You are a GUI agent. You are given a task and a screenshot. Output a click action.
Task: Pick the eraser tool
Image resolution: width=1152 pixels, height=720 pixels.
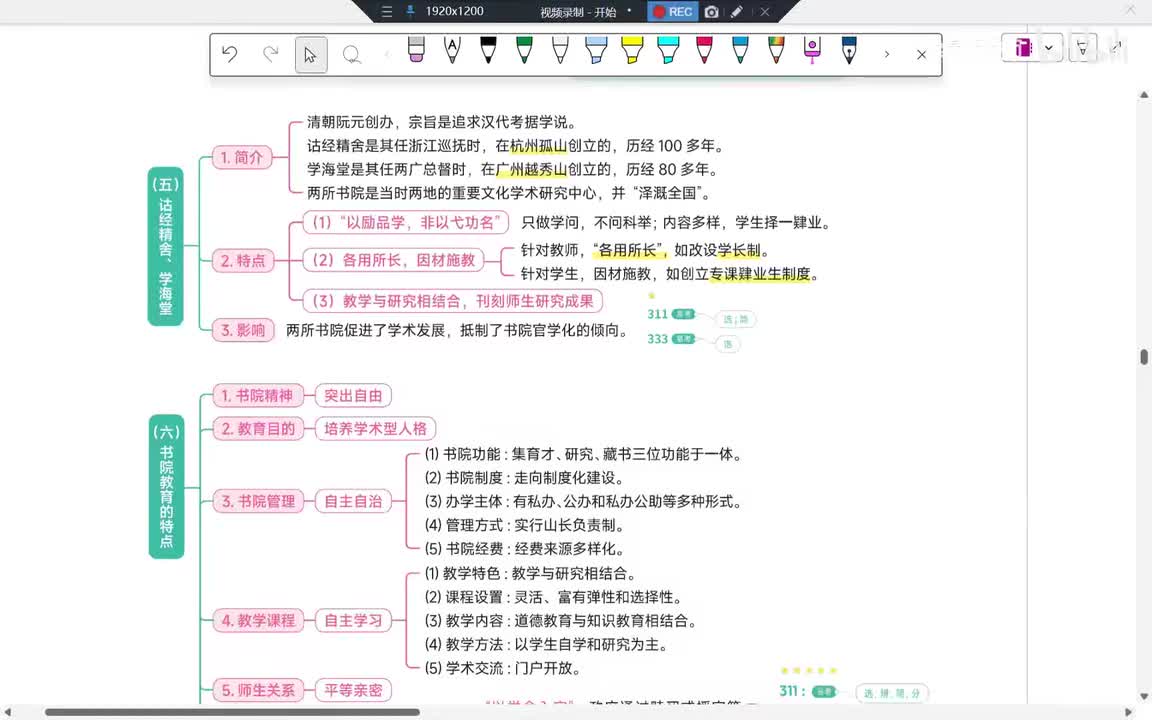(416, 50)
